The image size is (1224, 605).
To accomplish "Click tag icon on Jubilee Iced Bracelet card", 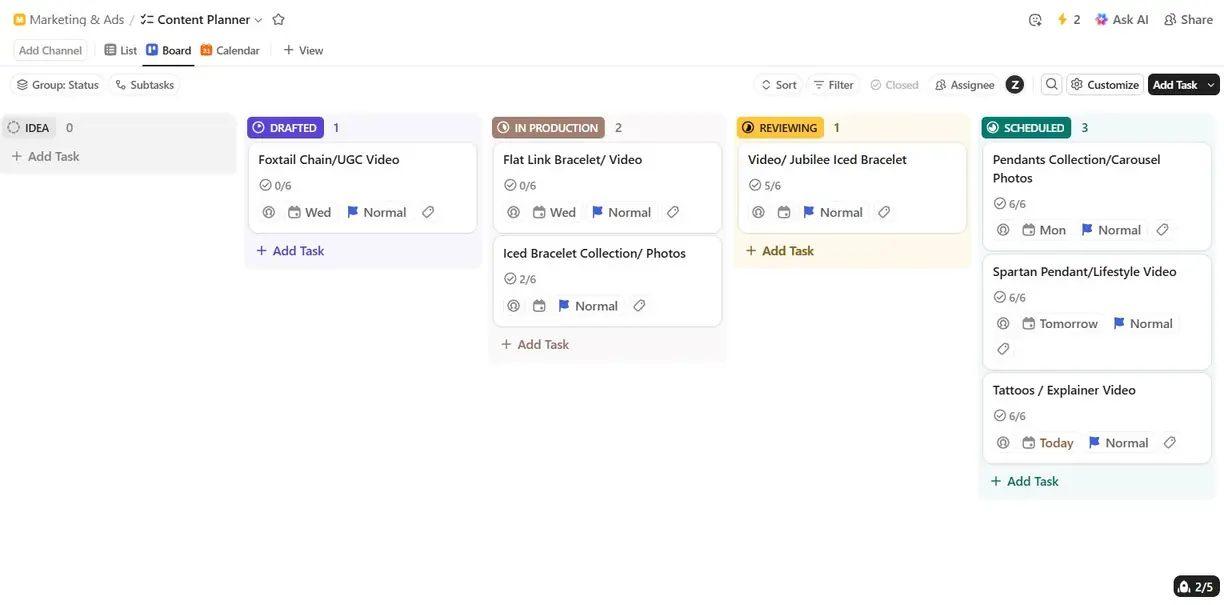I will point(884,212).
